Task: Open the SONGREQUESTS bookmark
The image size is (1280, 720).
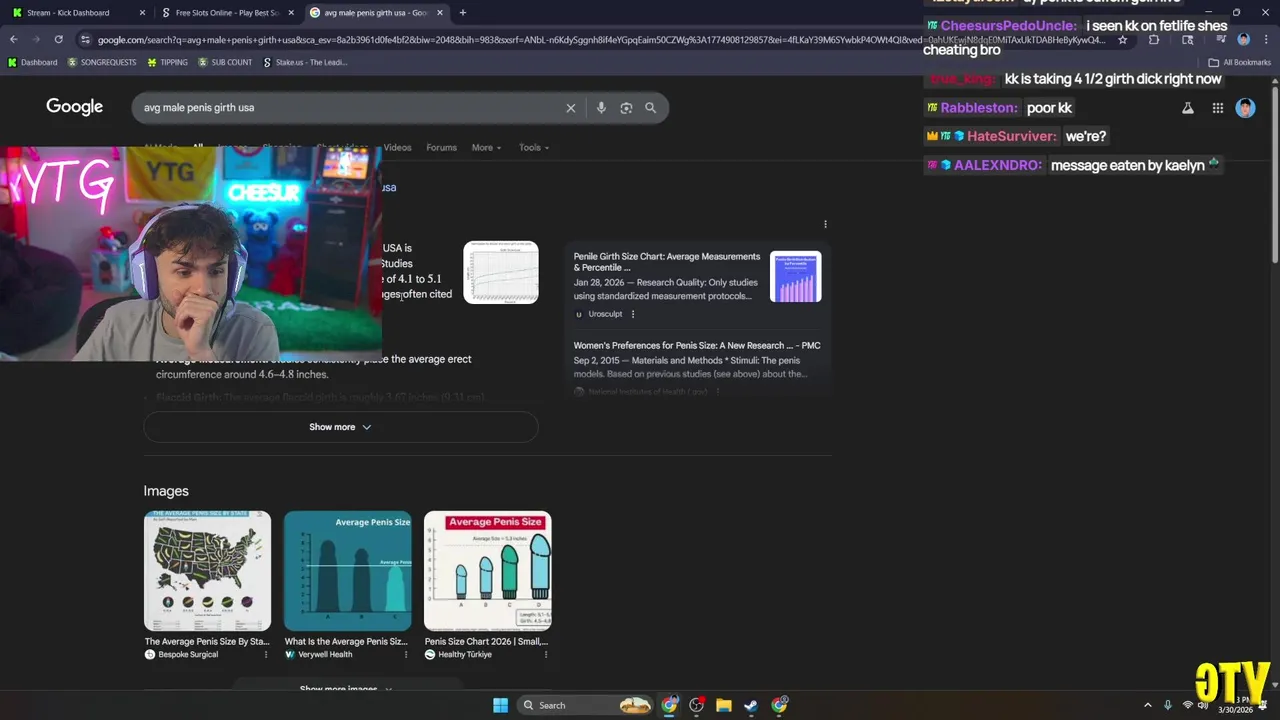Action: tap(102, 62)
